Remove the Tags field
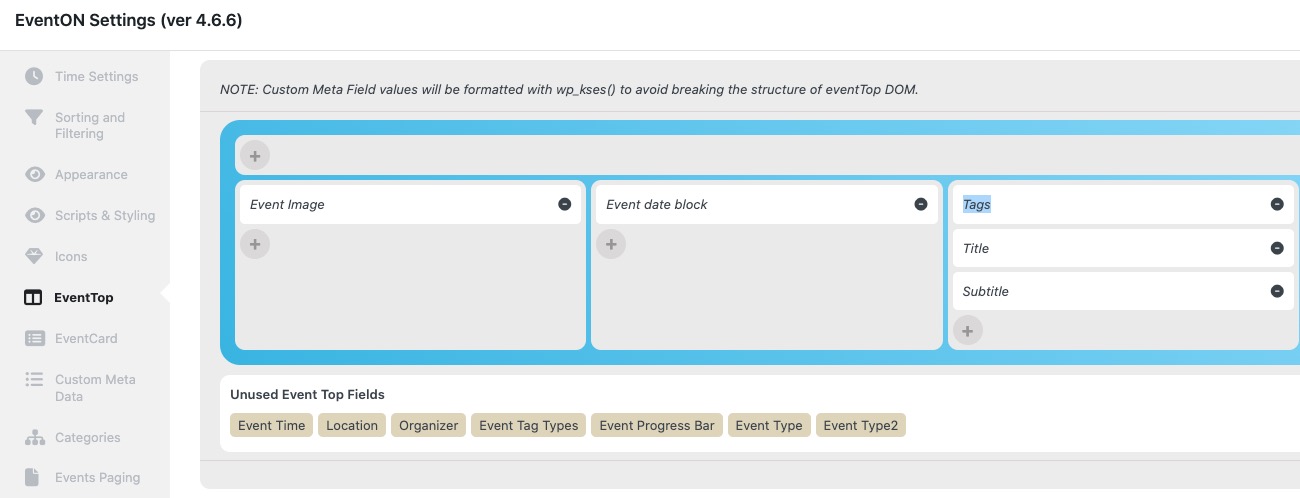The height and width of the screenshot is (498, 1300). point(1277,204)
